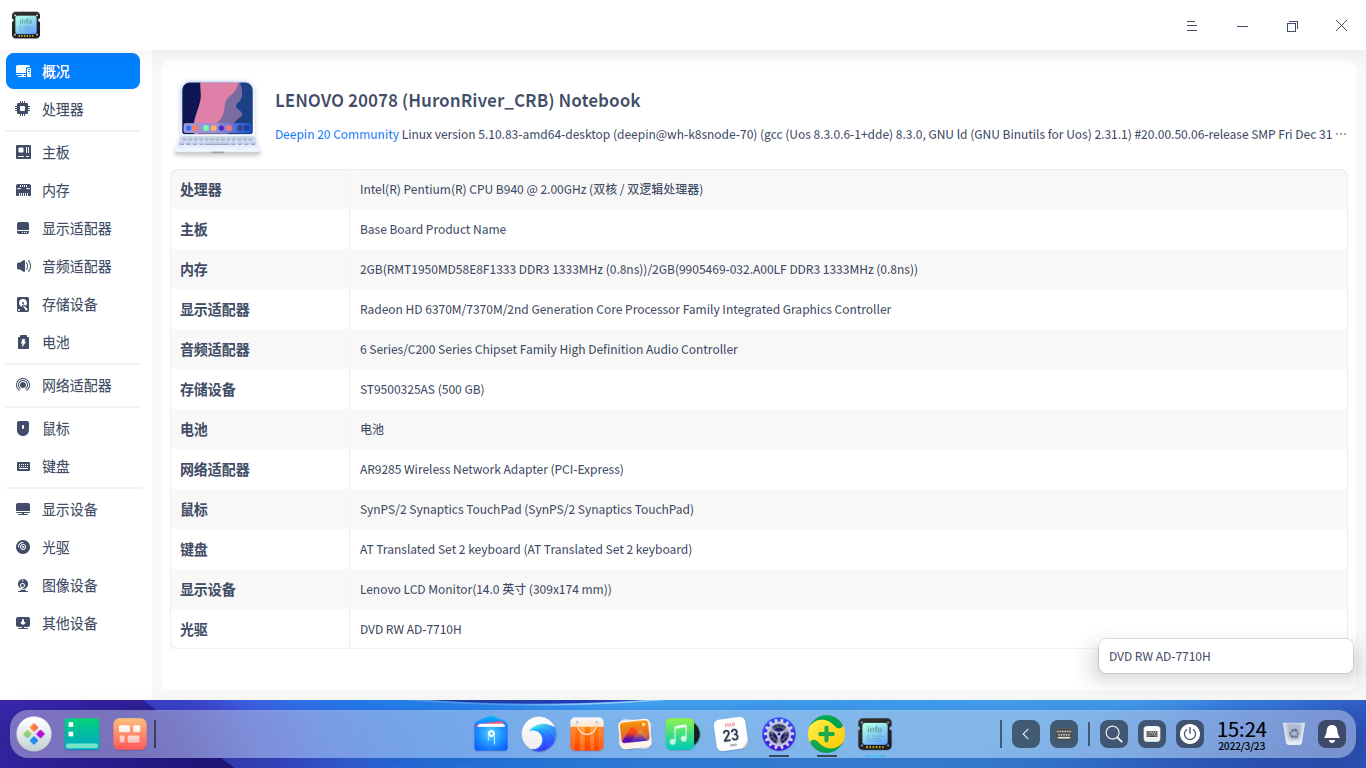Viewport: 1366px width, 768px height.
Task: Click the Intel Pentium CPU B940 value
Action: click(x=531, y=189)
